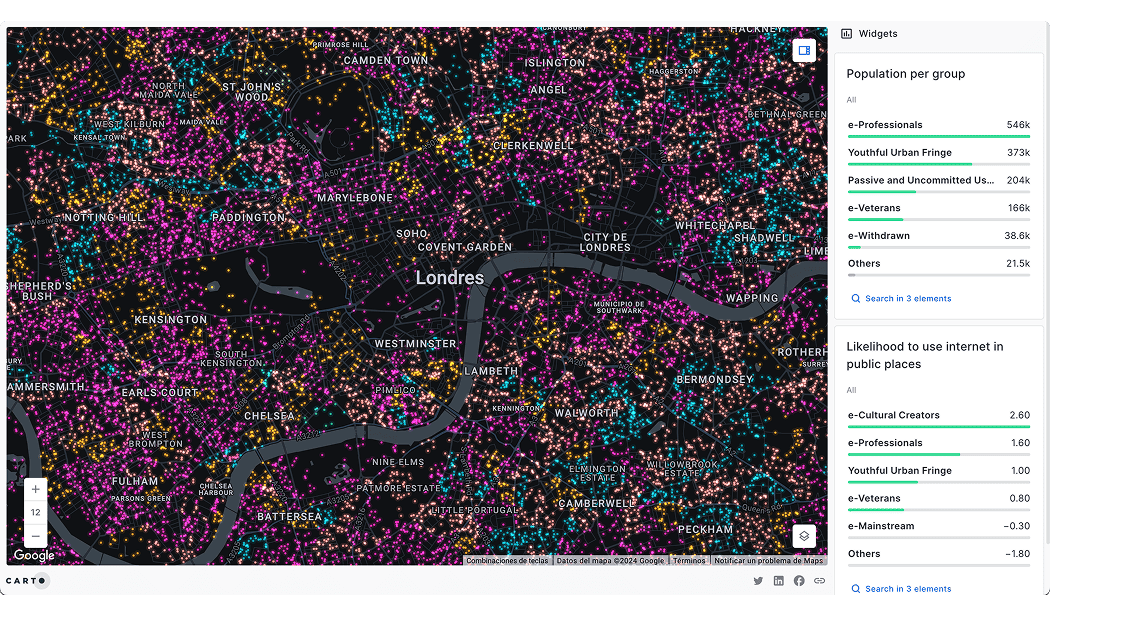
Task: Click Notificar un problema de Maps
Action: [x=768, y=561]
